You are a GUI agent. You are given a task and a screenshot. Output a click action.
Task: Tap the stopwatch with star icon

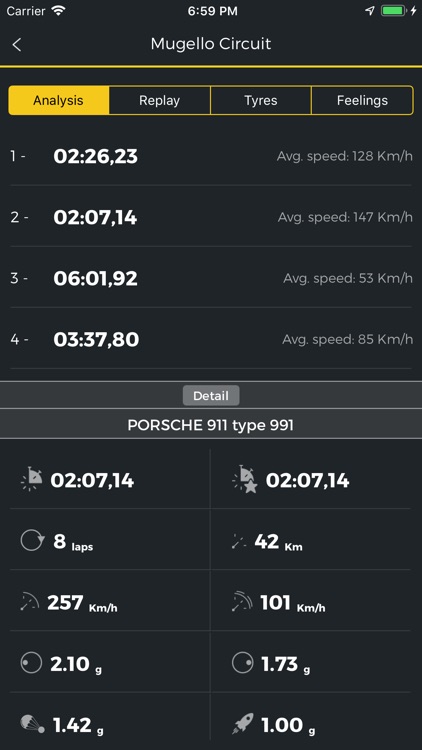tap(244, 479)
